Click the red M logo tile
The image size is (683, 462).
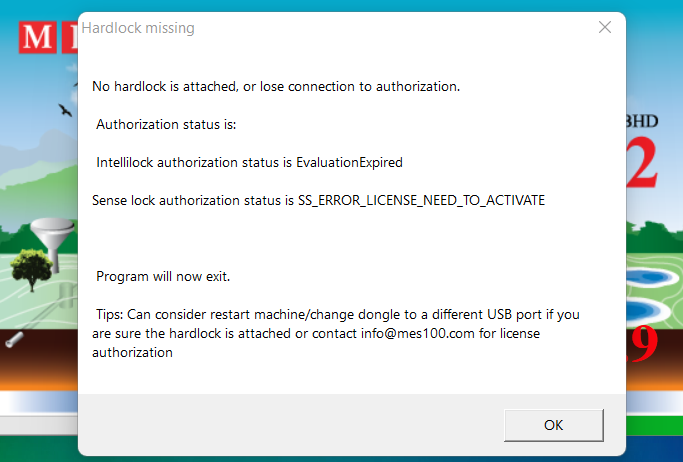pos(37,37)
